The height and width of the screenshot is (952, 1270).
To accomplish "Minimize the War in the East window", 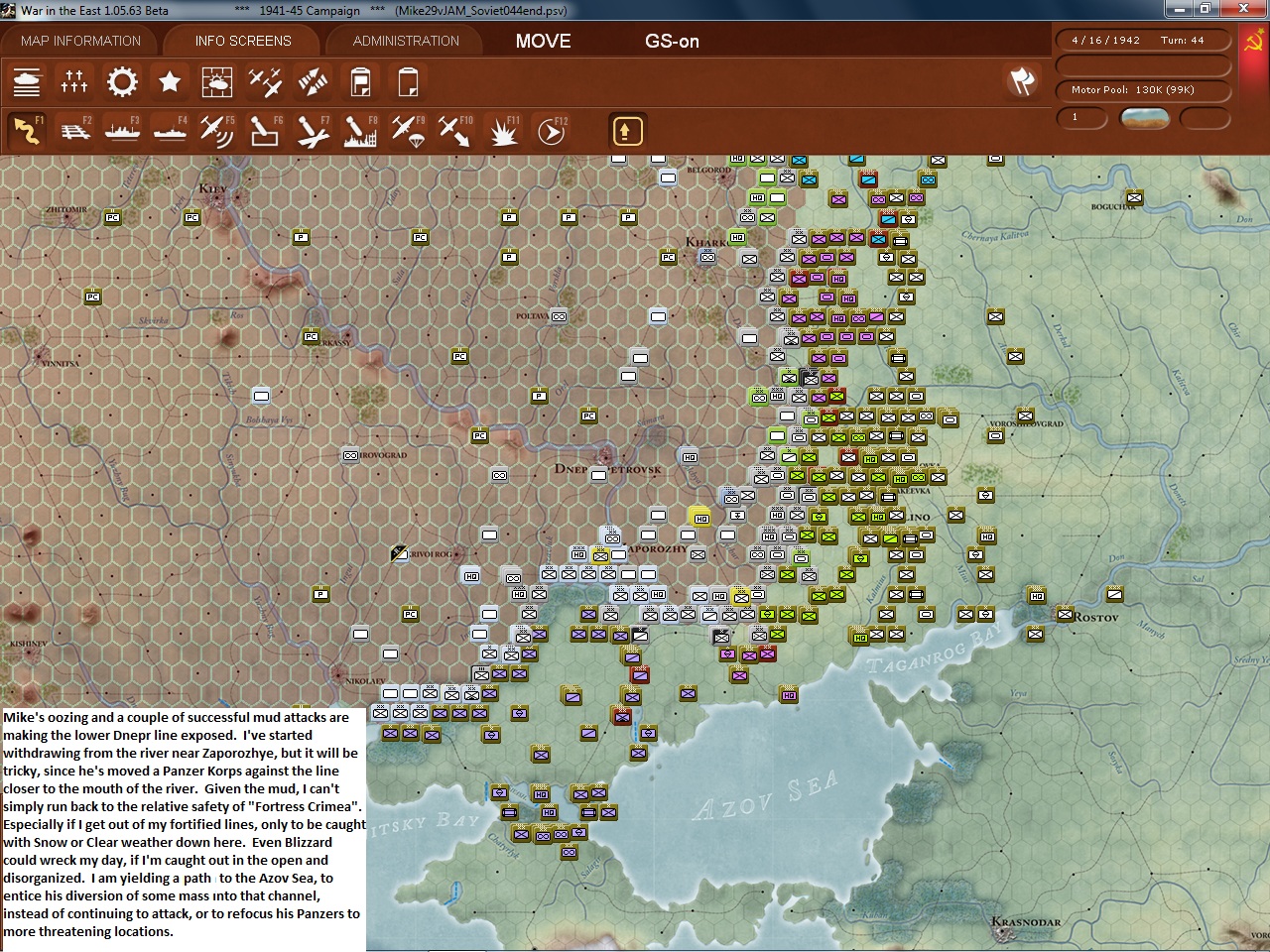I will (x=1179, y=9).
